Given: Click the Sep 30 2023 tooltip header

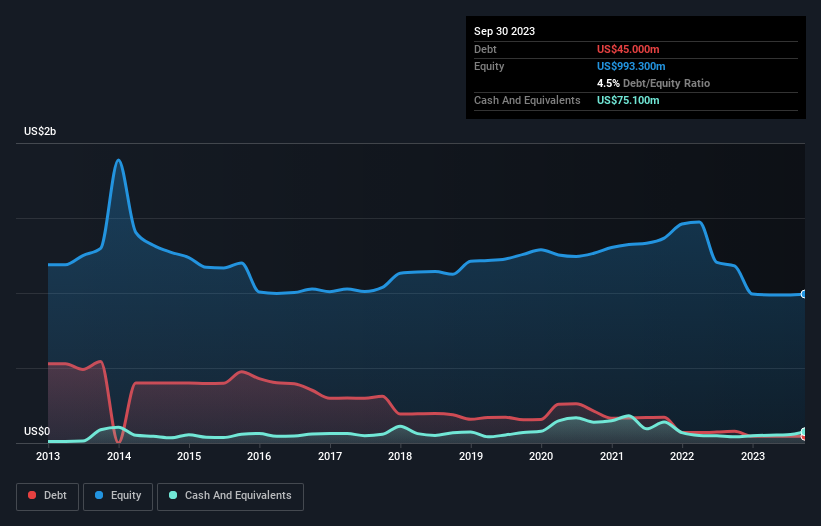Looking at the screenshot, I should click(x=504, y=31).
